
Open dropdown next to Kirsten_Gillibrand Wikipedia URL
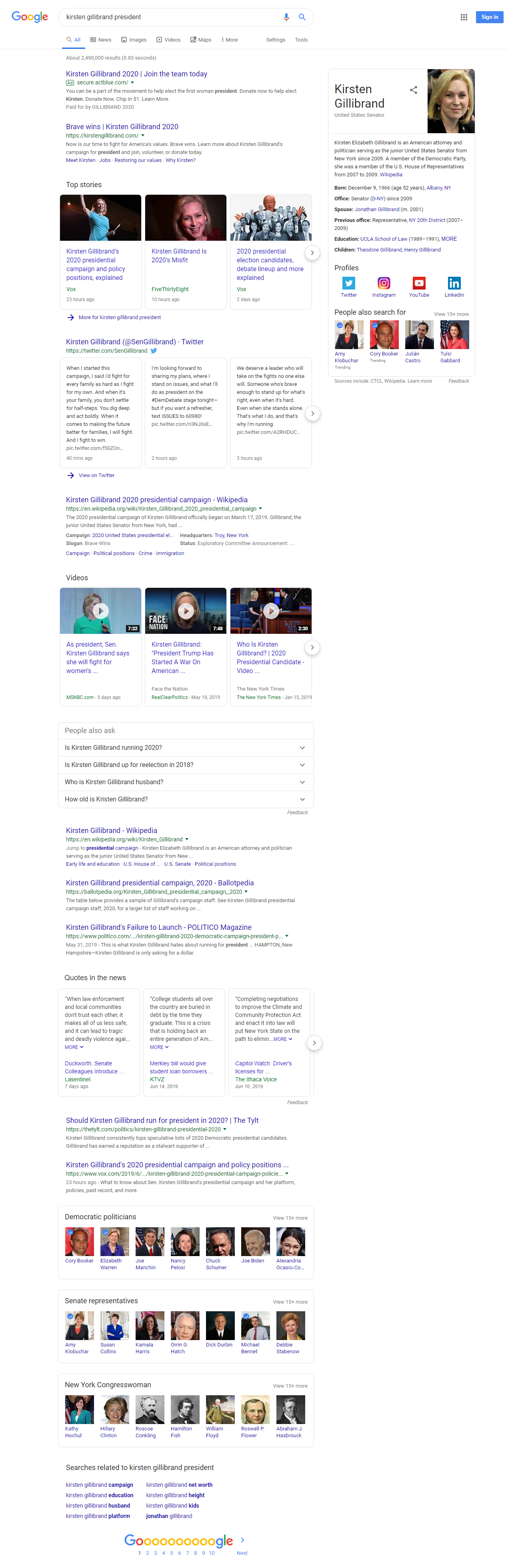(x=186, y=839)
